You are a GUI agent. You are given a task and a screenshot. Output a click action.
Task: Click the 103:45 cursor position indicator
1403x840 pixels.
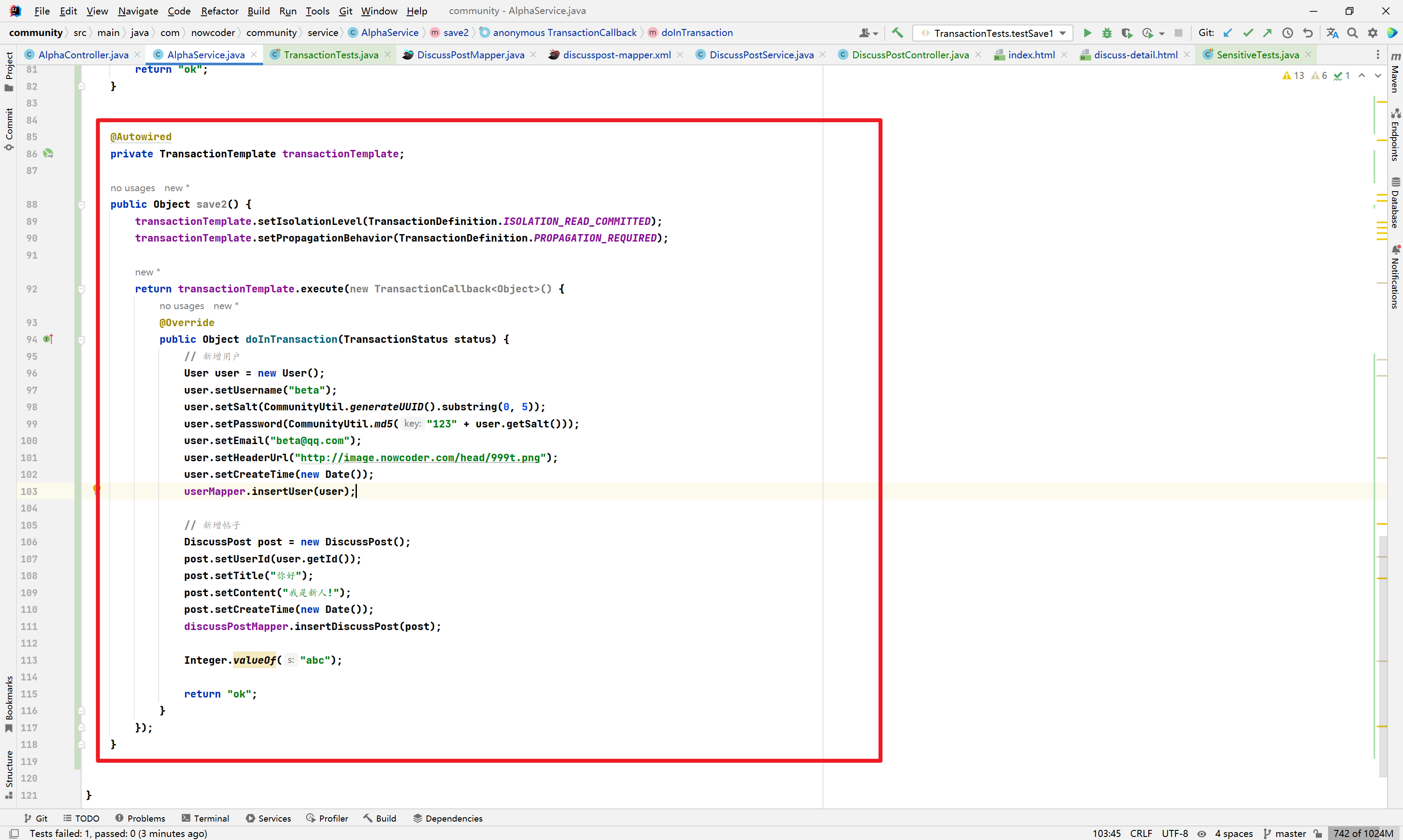[1107, 833]
